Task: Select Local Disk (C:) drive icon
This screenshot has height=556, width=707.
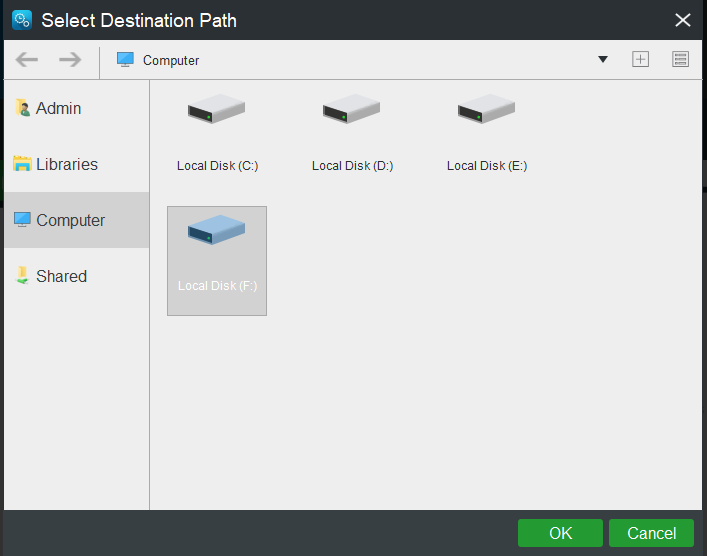Action: 216,108
